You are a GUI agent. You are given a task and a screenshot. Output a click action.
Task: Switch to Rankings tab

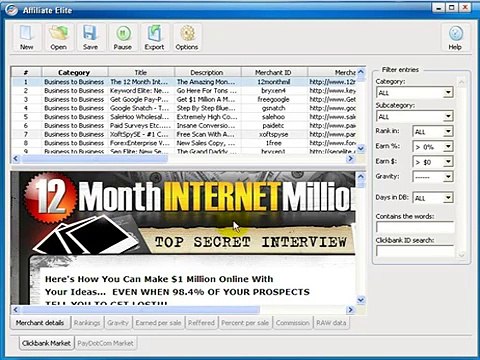click(x=87, y=323)
